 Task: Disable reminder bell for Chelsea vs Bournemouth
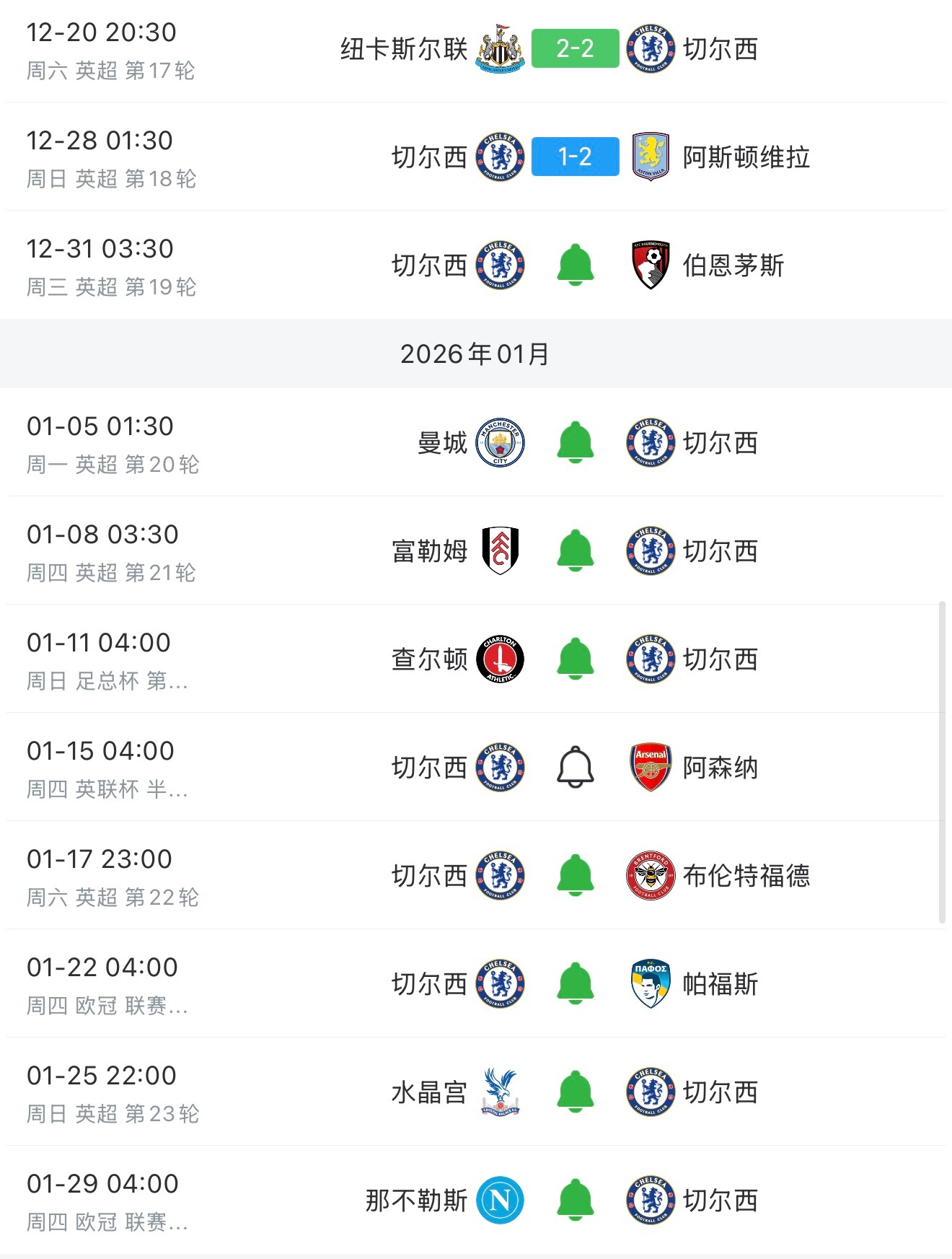click(x=576, y=265)
